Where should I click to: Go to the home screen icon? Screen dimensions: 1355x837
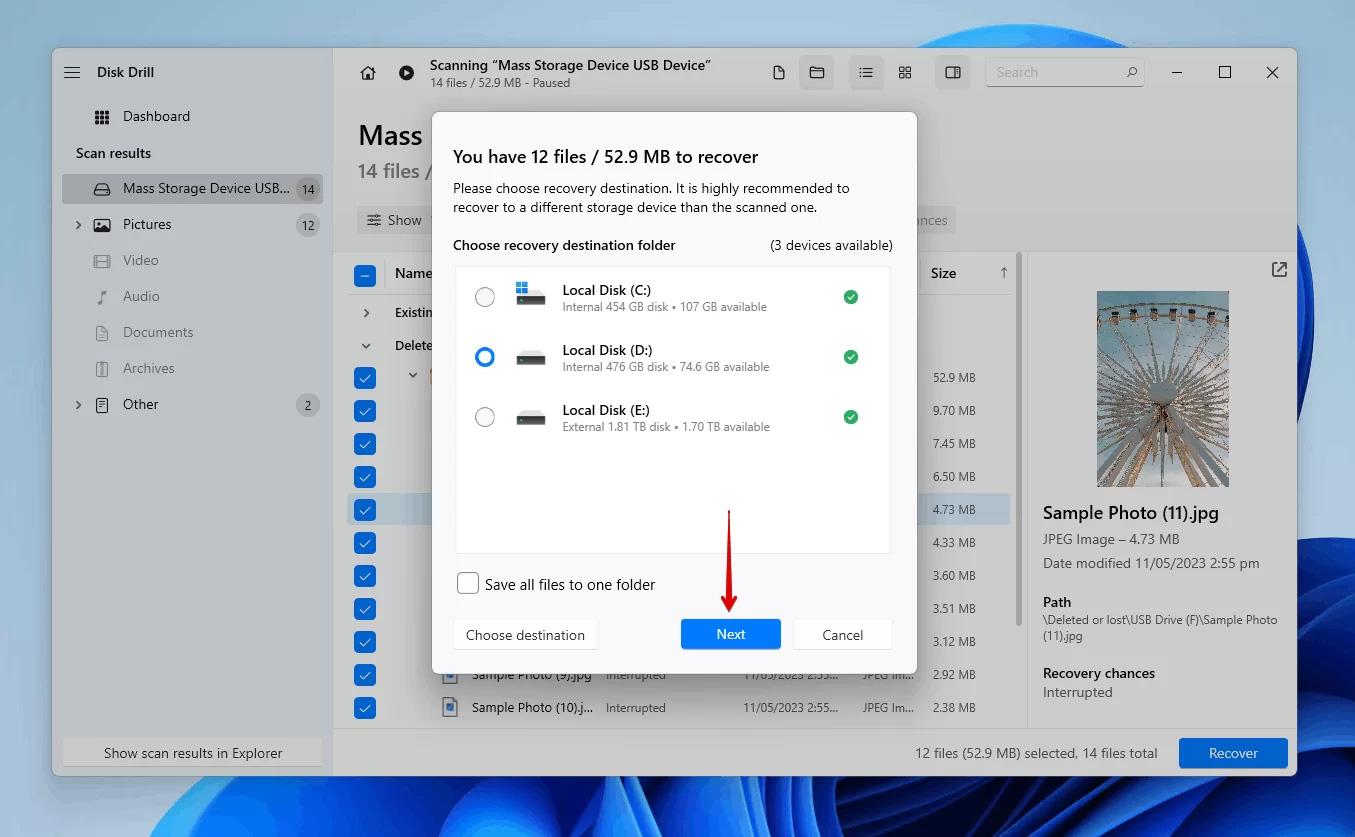(368, 73)
